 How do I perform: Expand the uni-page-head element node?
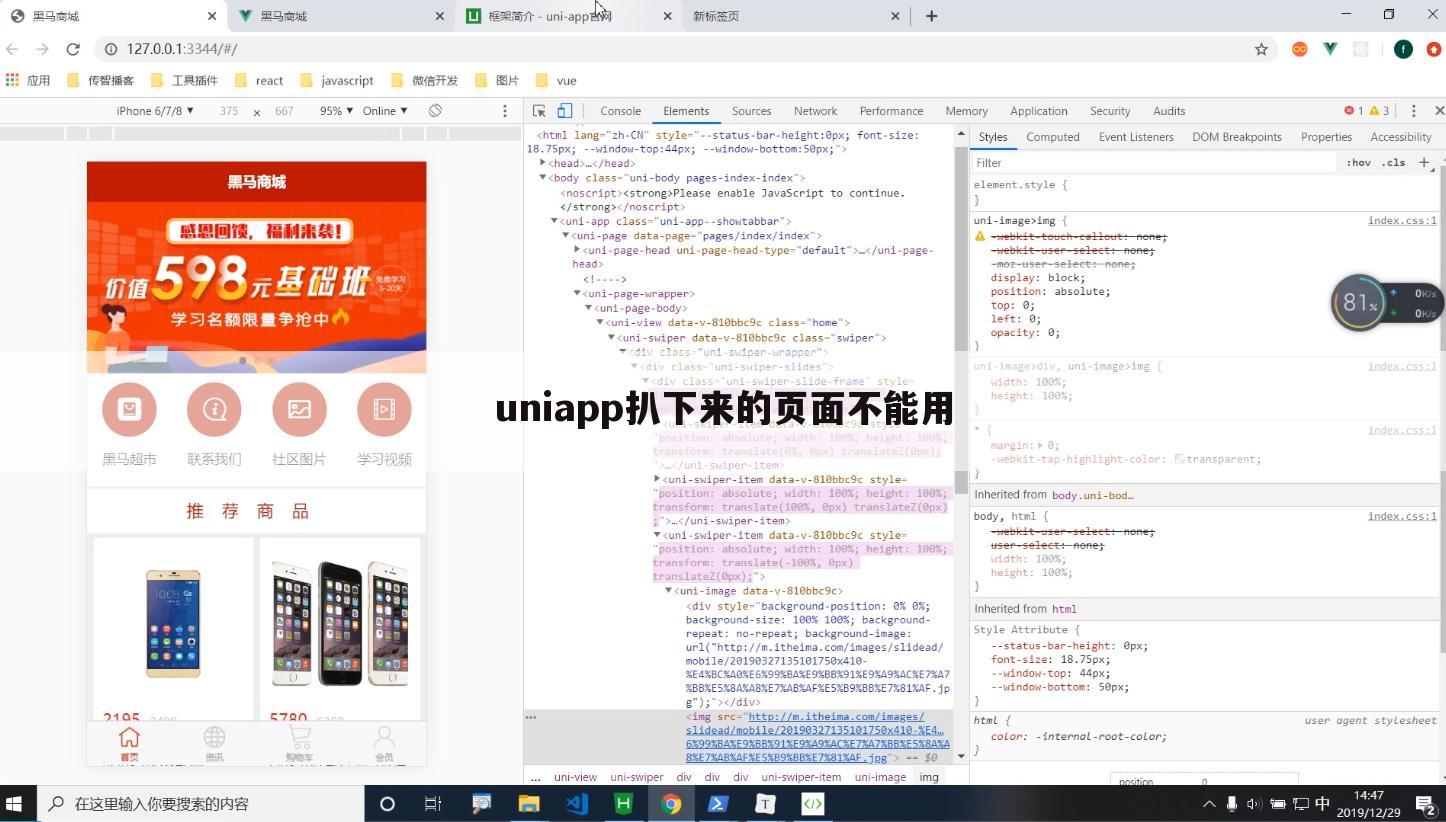[x=577, y=250]
